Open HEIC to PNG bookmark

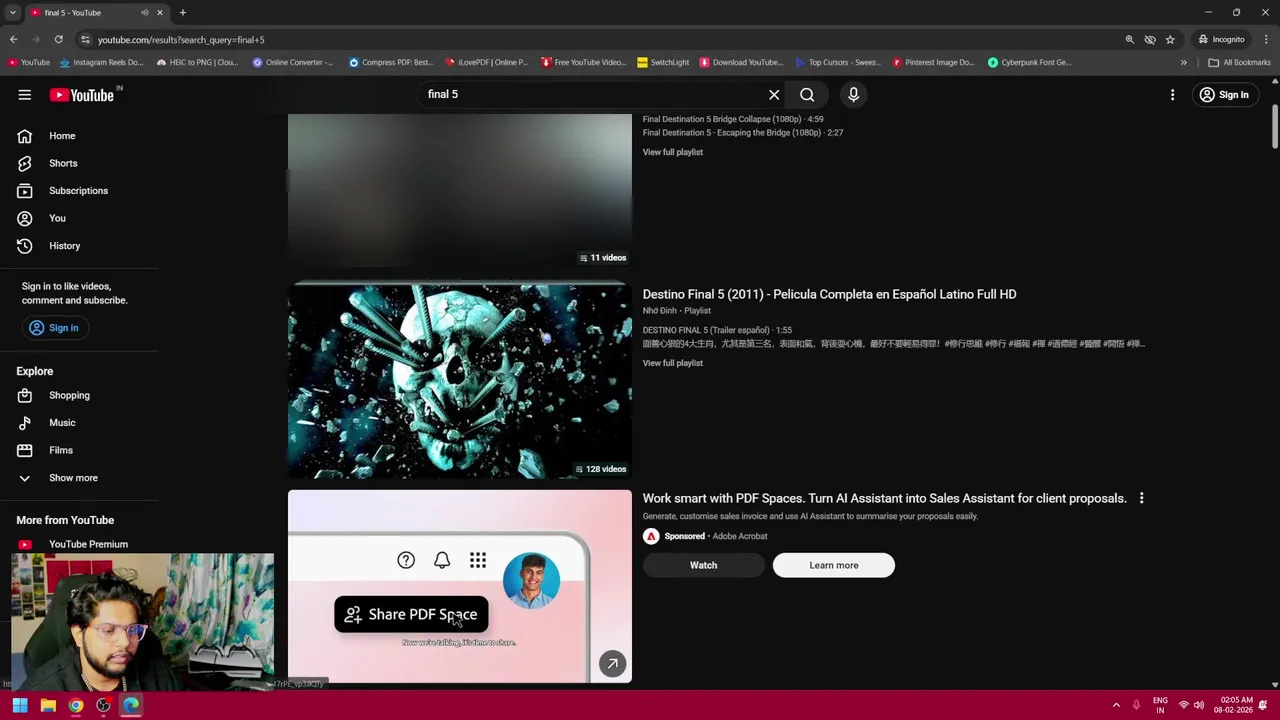[197, 62]
